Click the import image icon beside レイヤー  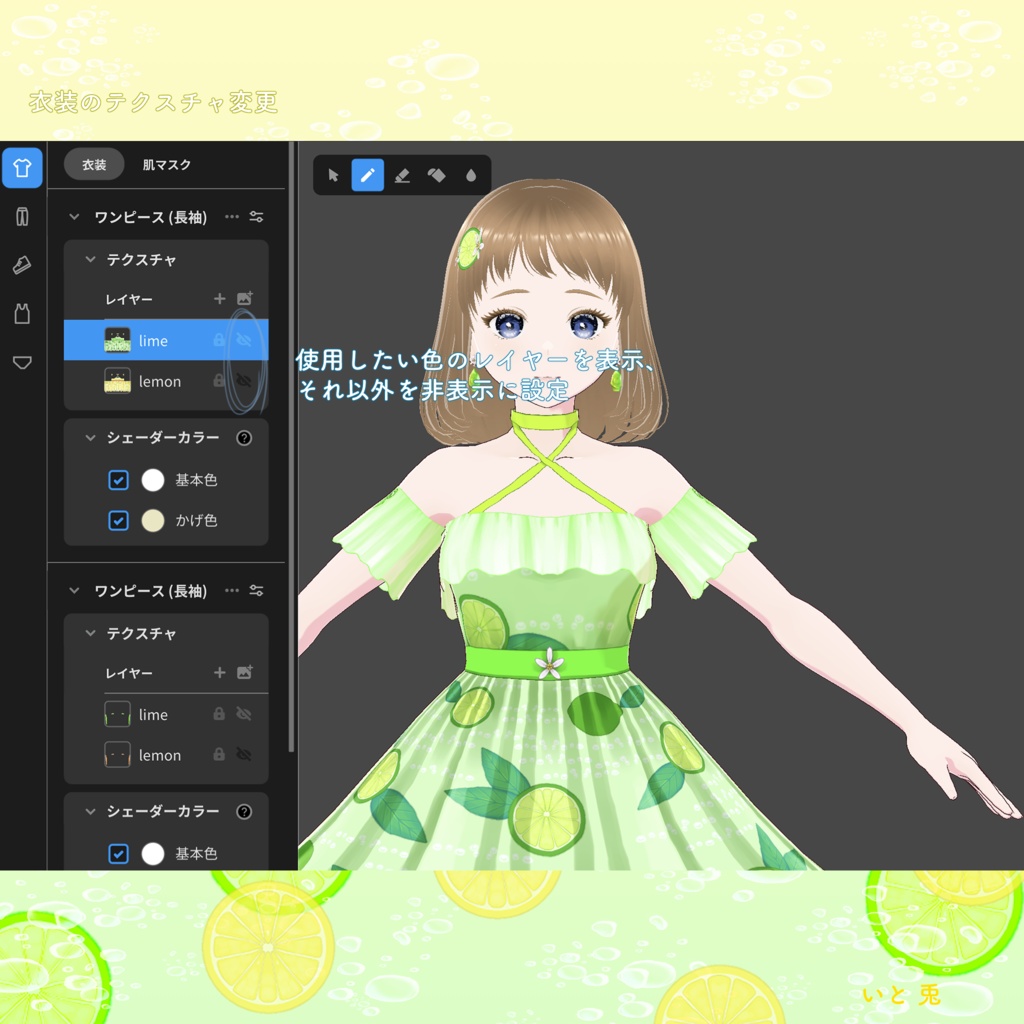(x=246, y=298)
